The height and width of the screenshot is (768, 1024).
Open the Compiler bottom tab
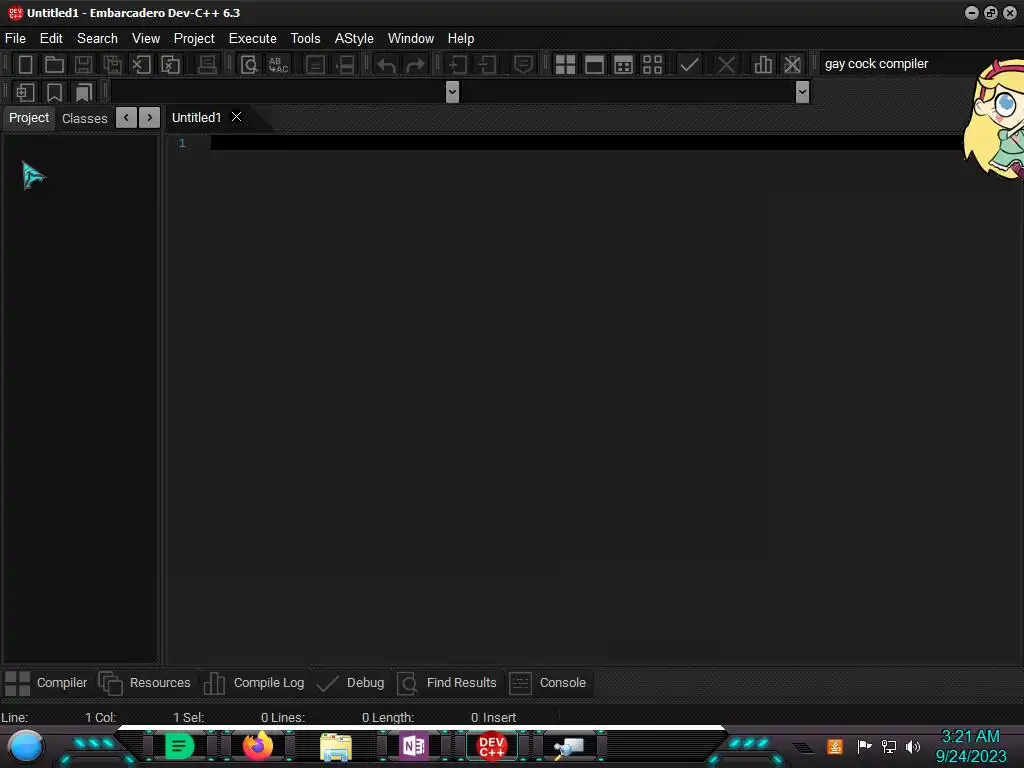46,683
